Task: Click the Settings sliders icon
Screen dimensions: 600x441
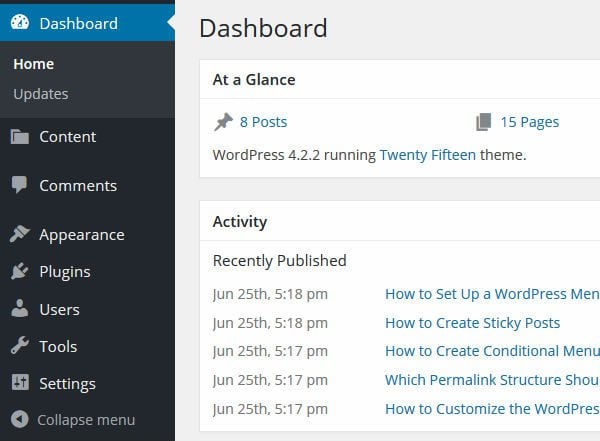Action: (19, 383)
